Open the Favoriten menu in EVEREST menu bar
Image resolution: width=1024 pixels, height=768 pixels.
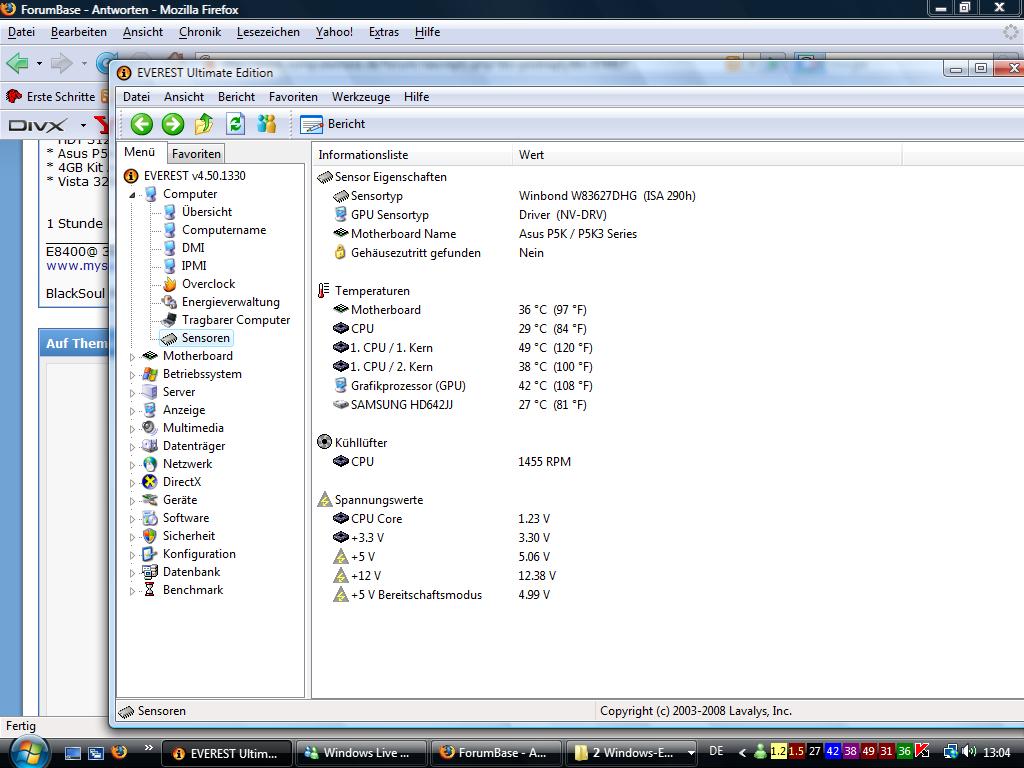click(x=293, y=97)
